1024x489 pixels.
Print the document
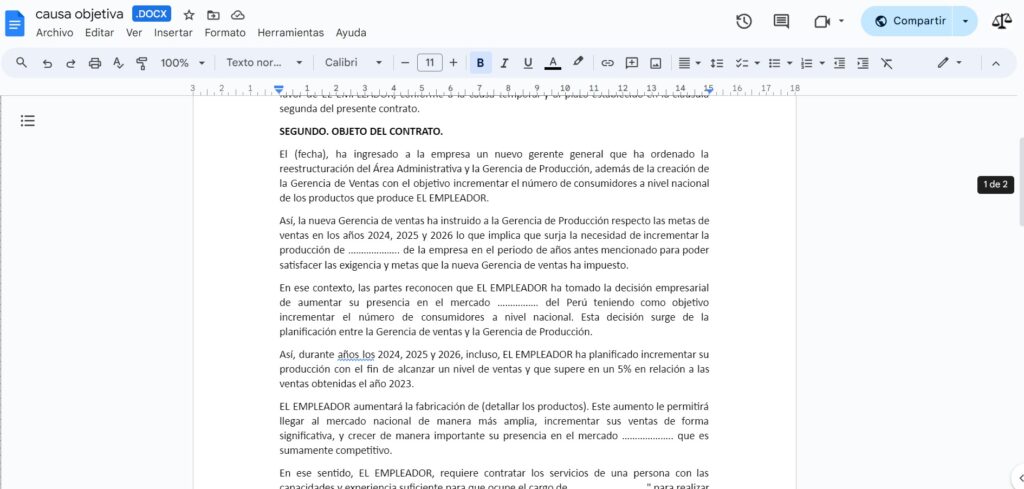[95, 63]
